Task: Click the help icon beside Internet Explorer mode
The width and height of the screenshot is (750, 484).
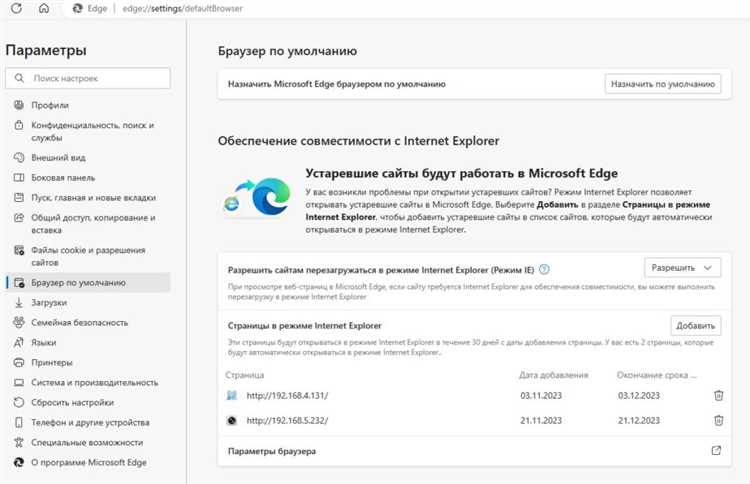Action: (544, 270)
